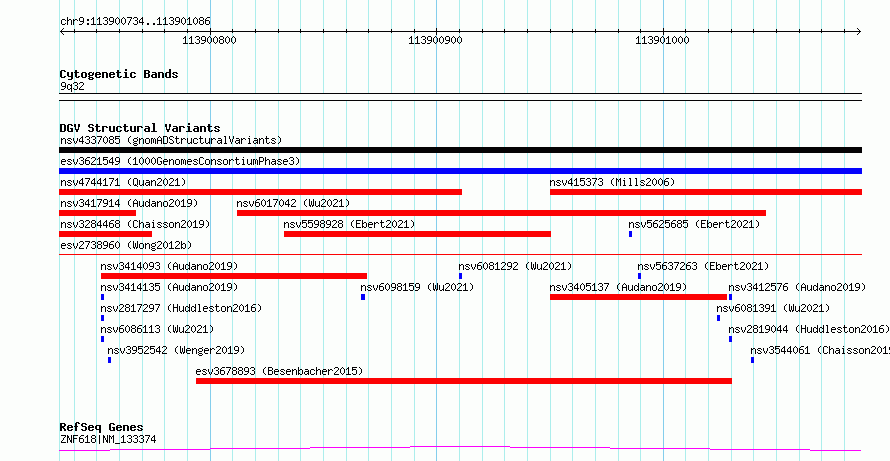Open nsv6098159 (Wu2021) variant label

click(x=417, y=287)
